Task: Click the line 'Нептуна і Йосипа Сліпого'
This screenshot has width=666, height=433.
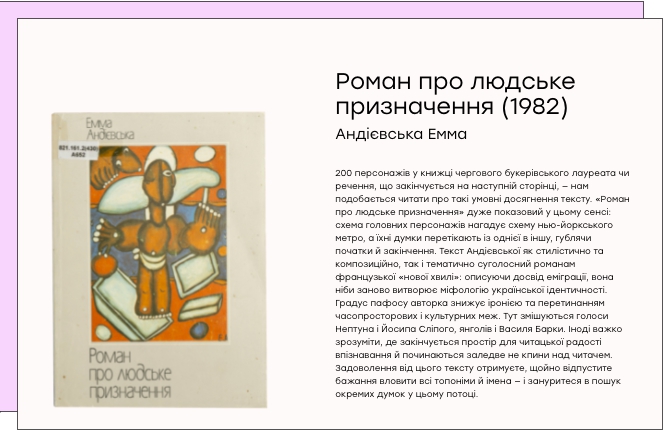Action: tap(478, 329)
